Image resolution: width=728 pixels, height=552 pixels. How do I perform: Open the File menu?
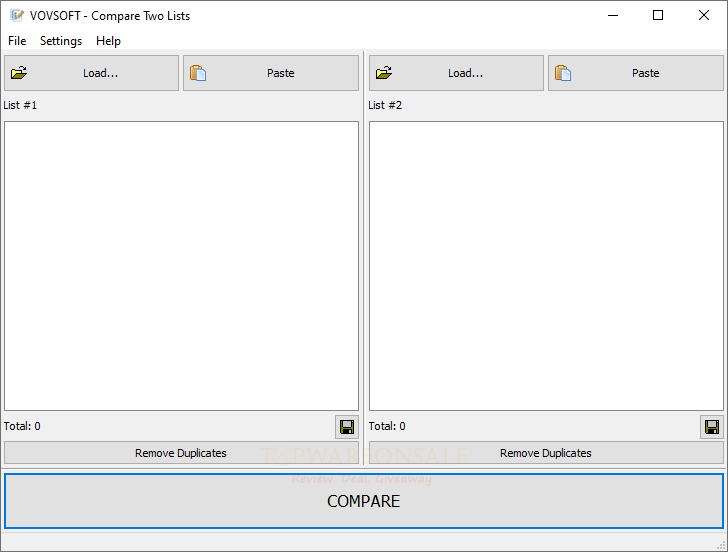coord(17,41)
